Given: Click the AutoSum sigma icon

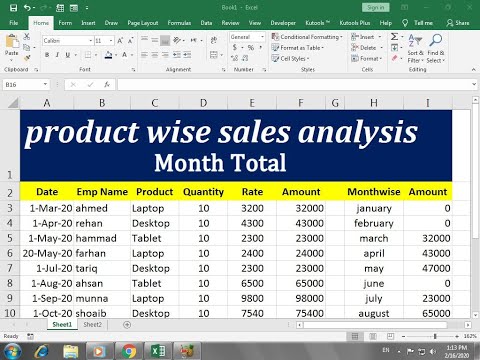Looking at the screenshot, I should point(394,36).
